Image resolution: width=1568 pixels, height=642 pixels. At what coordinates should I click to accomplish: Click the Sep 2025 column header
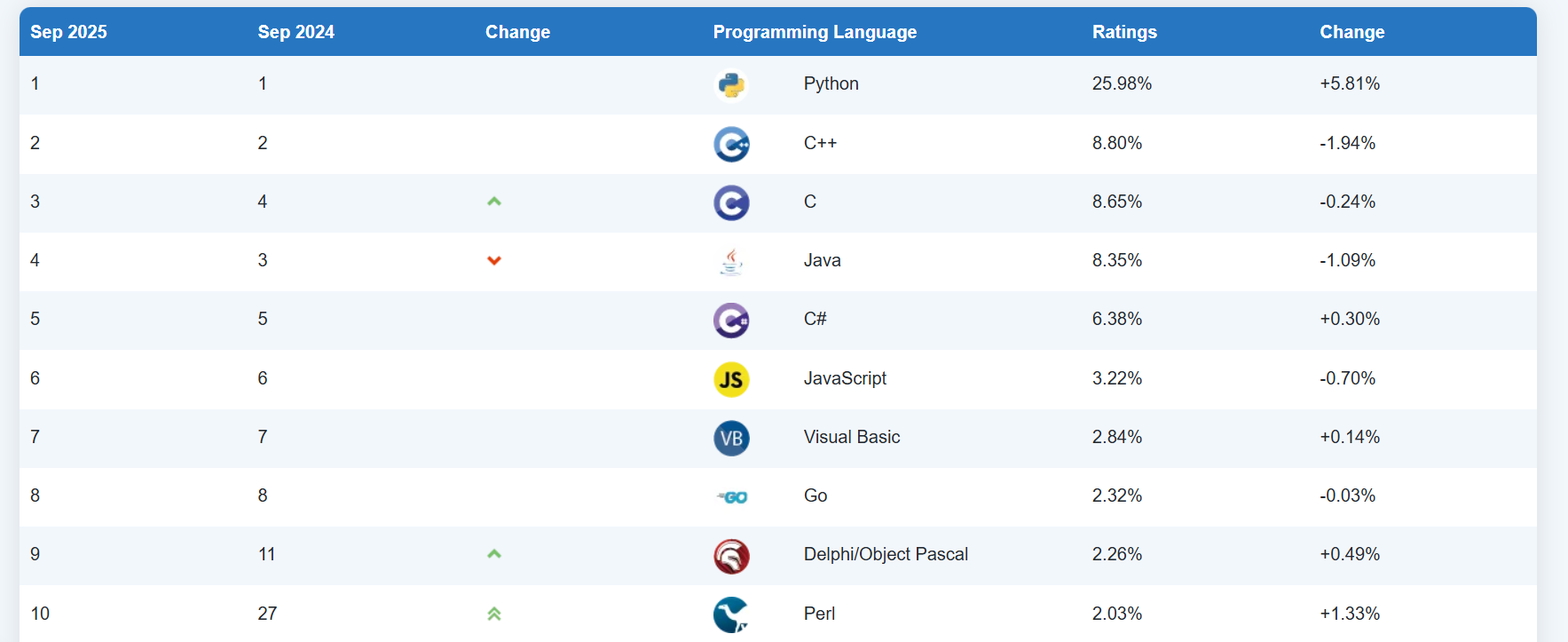coord(68,32)
